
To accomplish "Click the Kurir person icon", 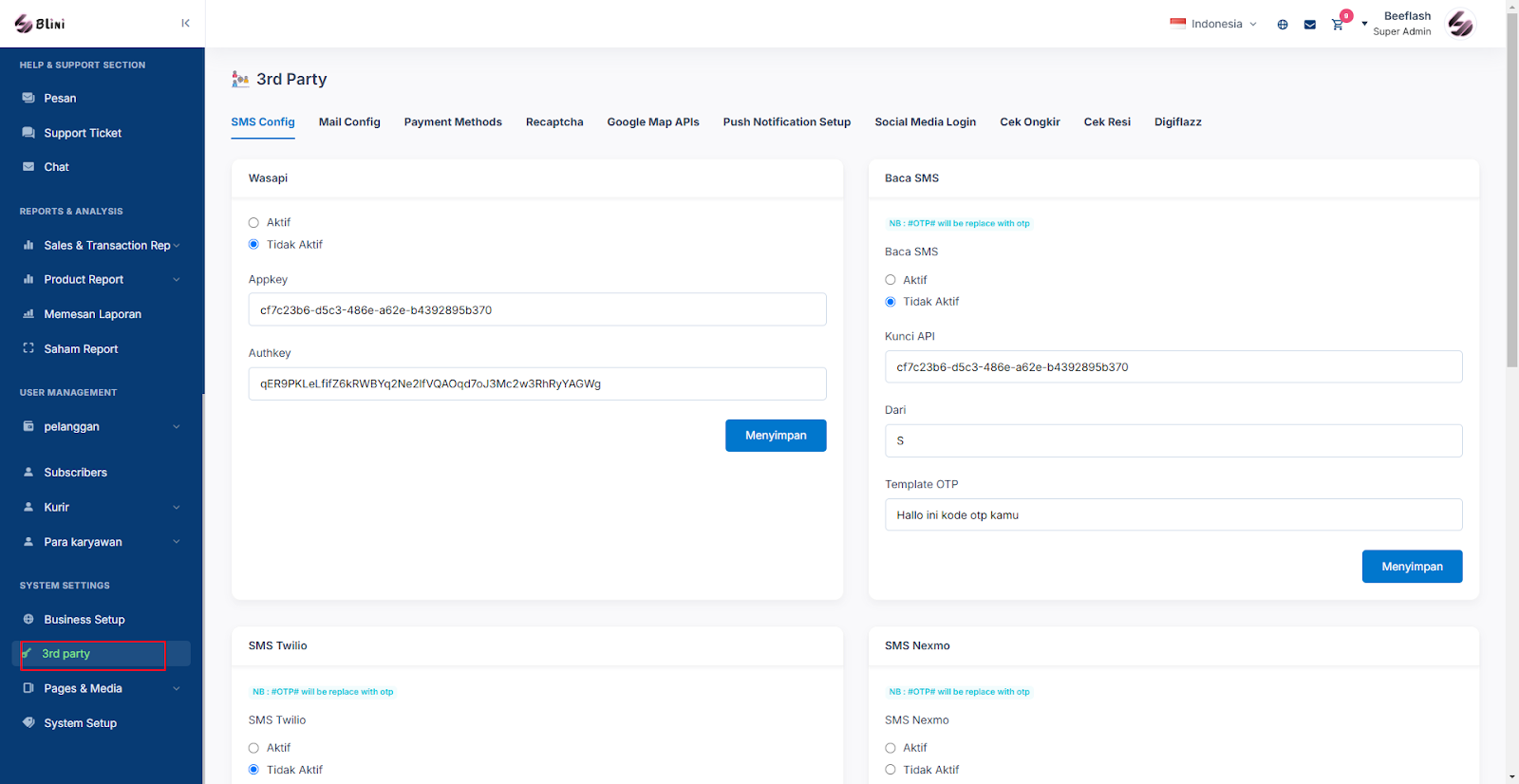I will (x=28, y=507).
